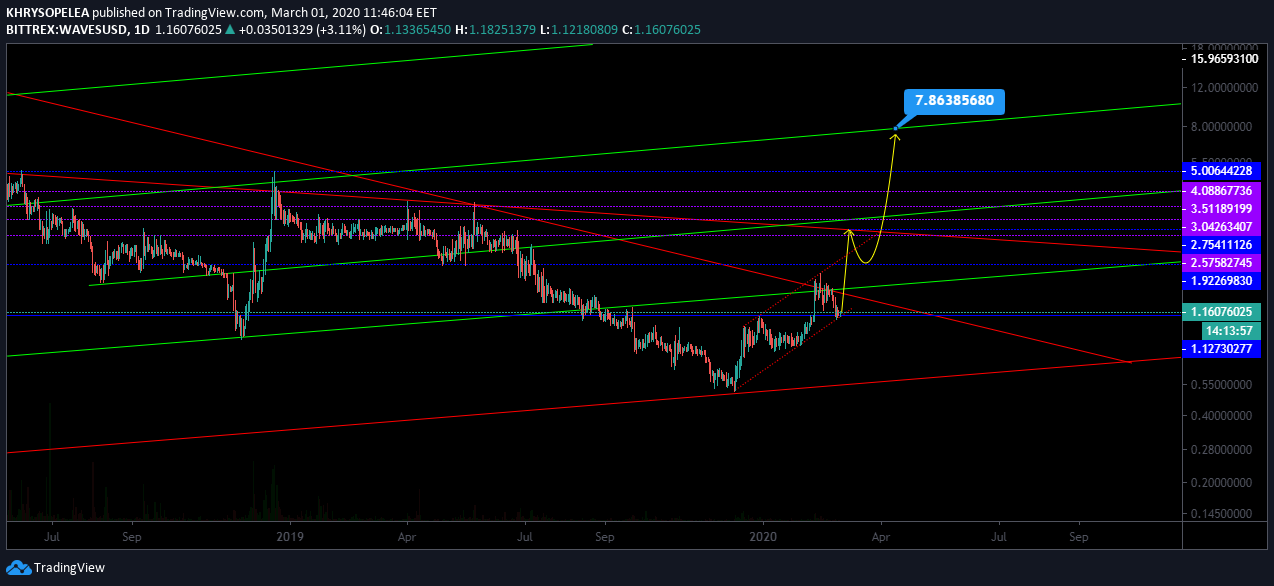Screen dimensions: 1274x586
Task: Click the 0.14500000 price scale value
Action: click(1222, 513)
